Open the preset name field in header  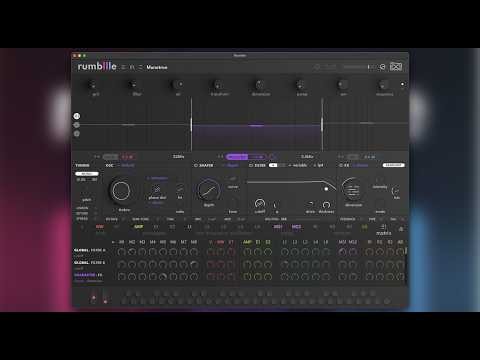157,67
